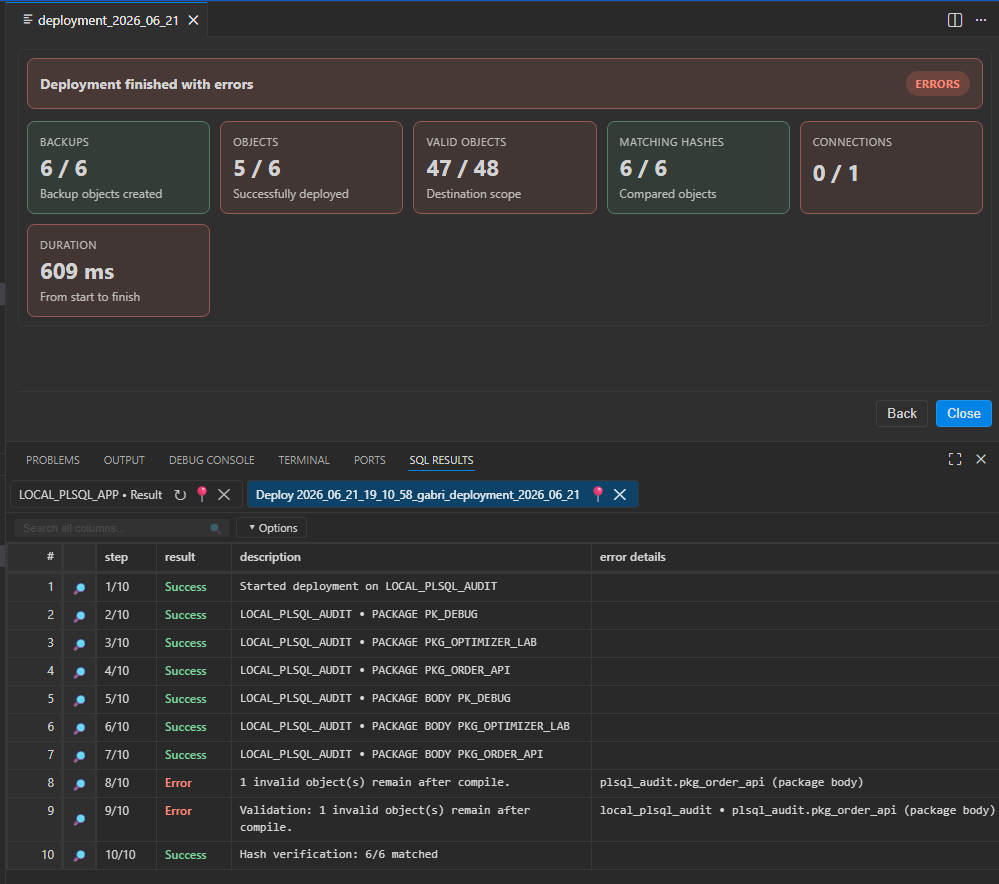Click 'PACKAGE BODY PKG_ORDER_API' cell
The image size is (999, 884).
pos(411,755)
